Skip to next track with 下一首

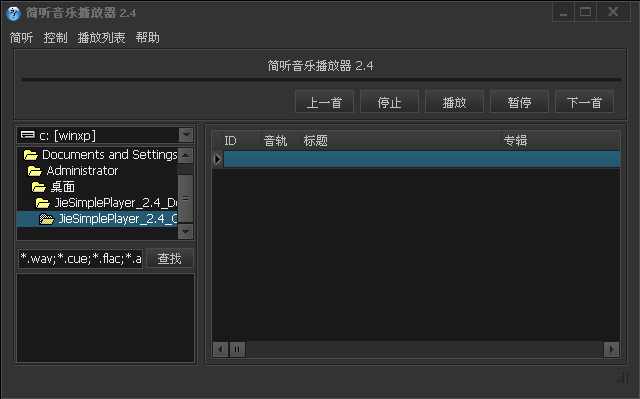[x=584, y=102]
